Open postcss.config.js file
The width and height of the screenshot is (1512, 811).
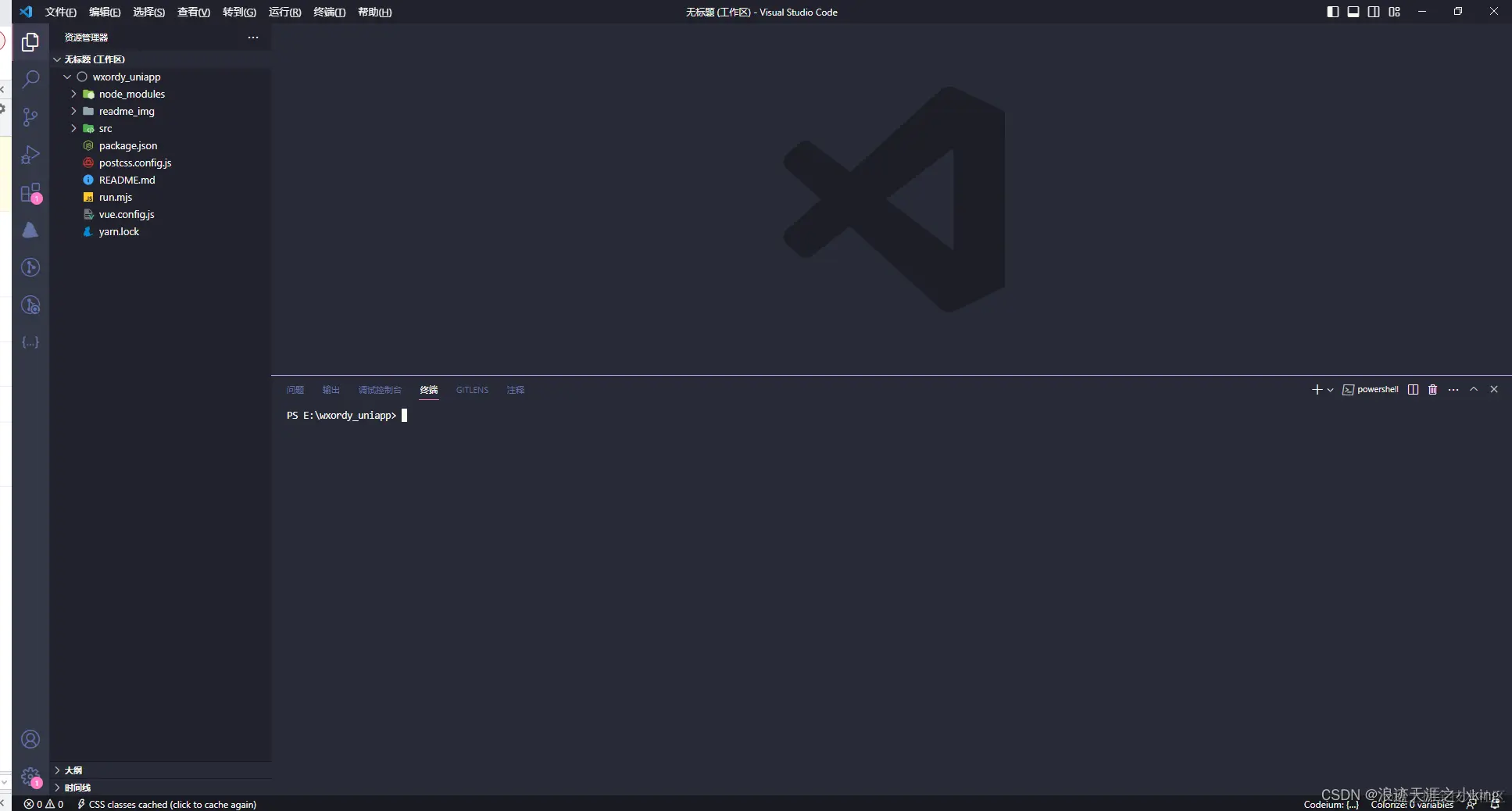(161, 163)
